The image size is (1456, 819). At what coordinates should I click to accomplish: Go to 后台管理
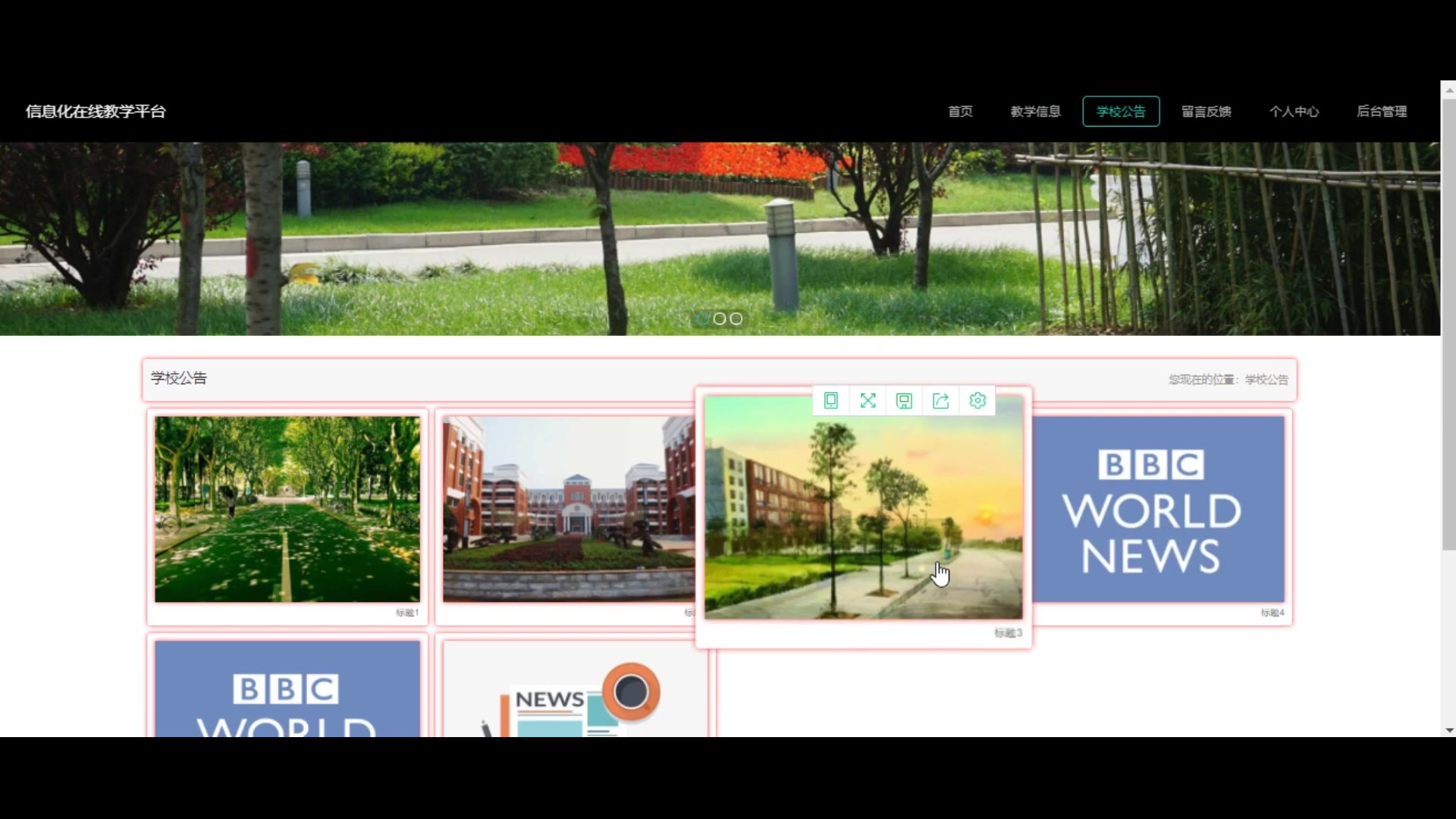click(1381, 111)
